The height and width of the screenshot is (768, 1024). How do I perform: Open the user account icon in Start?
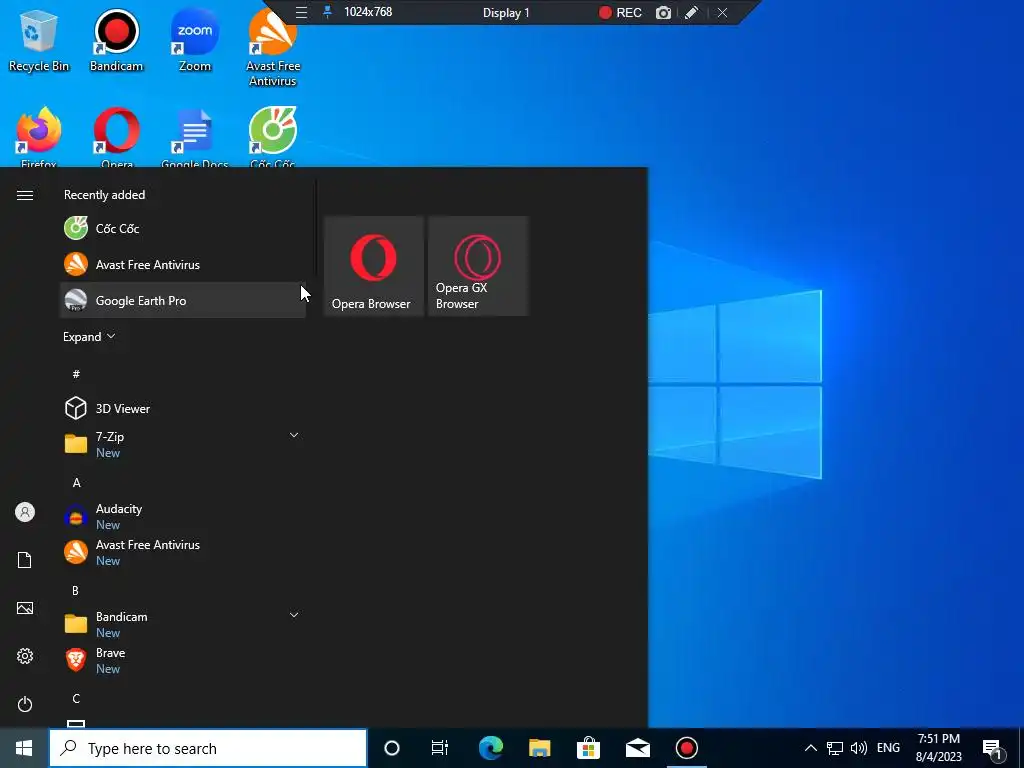[25, 512]
